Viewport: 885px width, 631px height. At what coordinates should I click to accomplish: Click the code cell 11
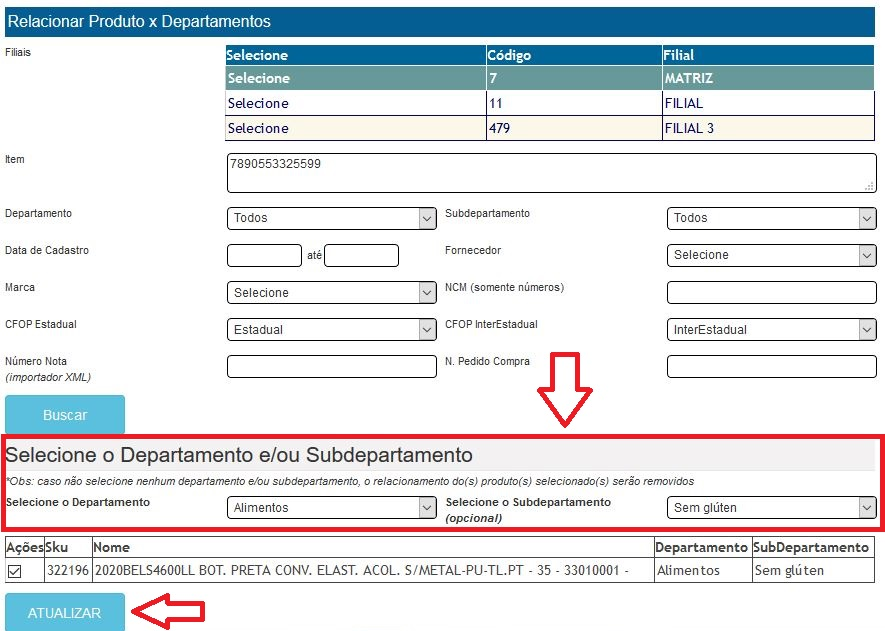point(574,103)
